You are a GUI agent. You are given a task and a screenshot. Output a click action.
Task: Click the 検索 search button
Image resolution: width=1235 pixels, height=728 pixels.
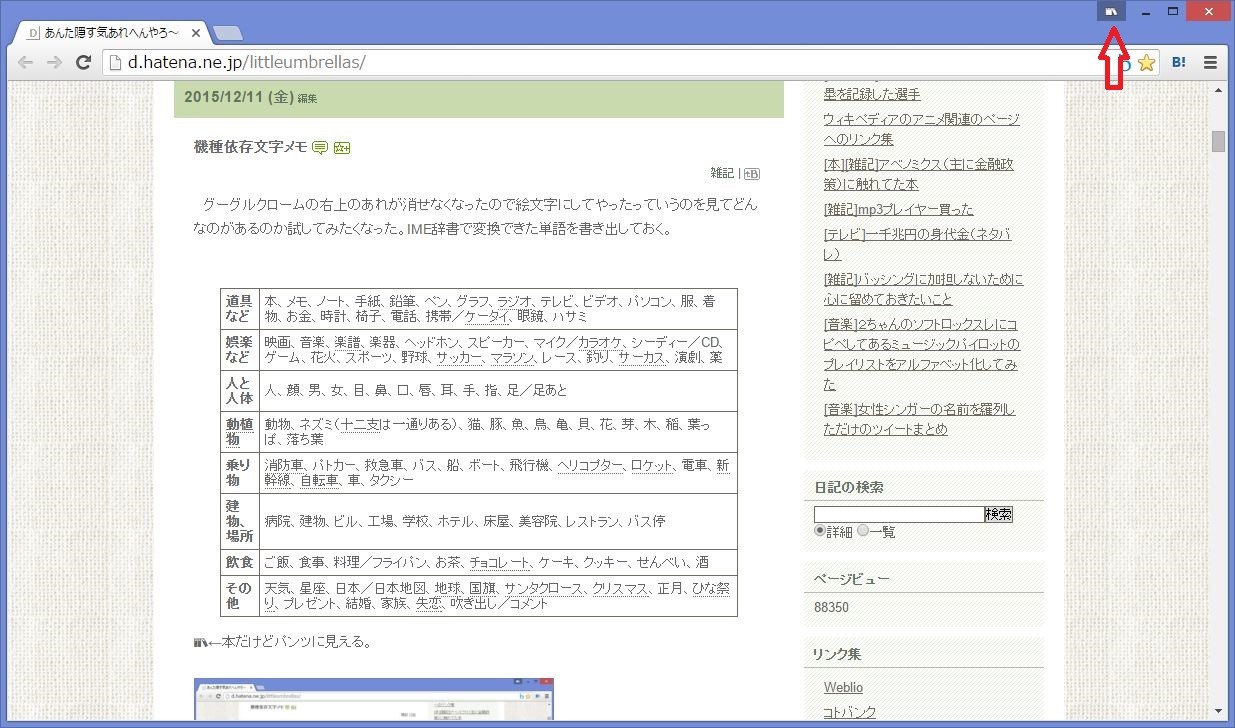click(x=998, y=514)
